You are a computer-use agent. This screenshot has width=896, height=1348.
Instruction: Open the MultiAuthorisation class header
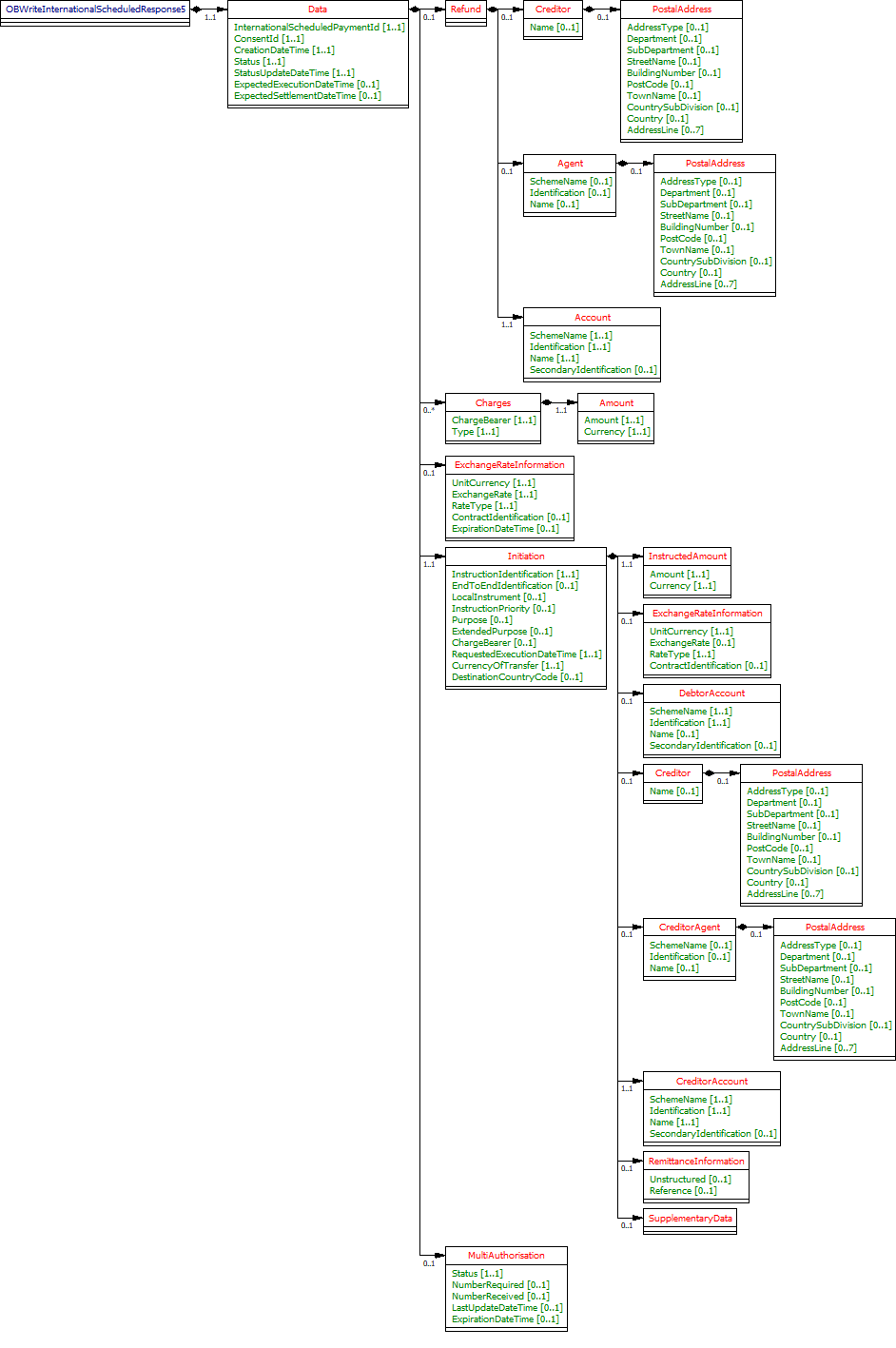tap(506, 1256)
